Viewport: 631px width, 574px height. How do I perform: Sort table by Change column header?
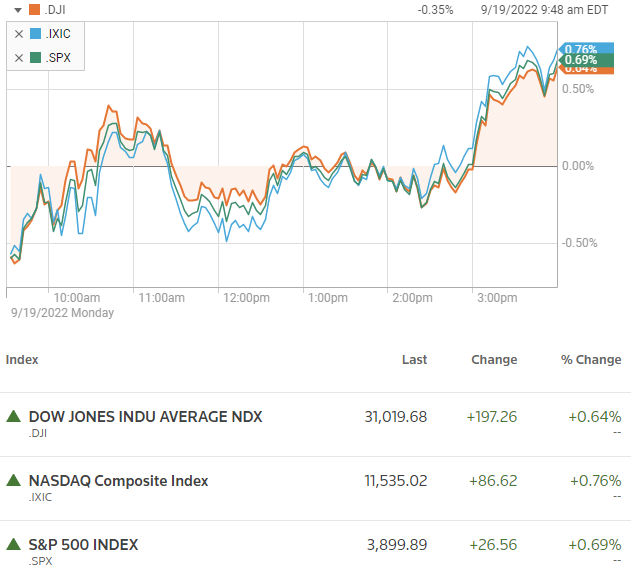(494, 359)
